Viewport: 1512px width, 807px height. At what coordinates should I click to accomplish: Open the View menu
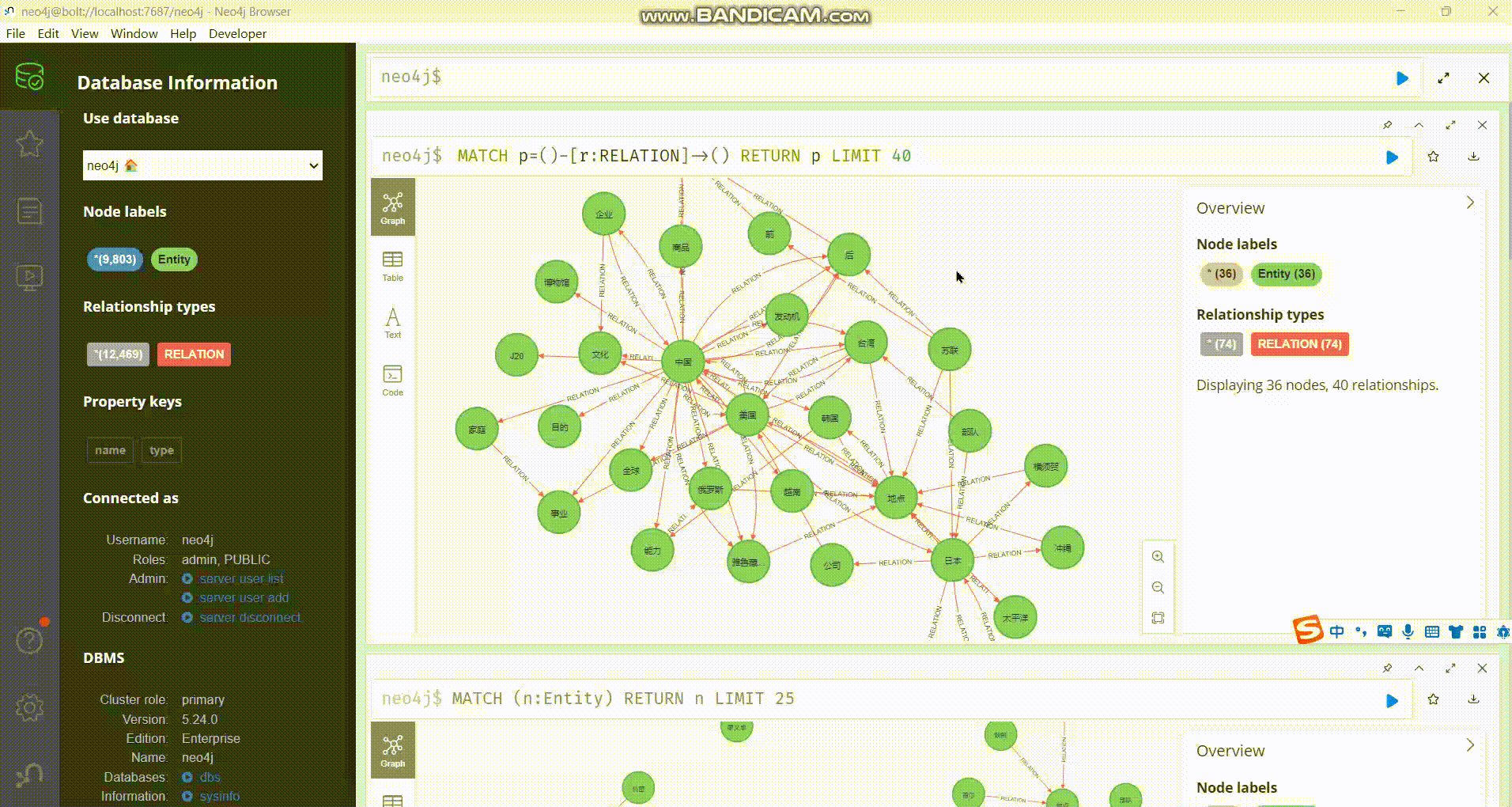(85, 33)
